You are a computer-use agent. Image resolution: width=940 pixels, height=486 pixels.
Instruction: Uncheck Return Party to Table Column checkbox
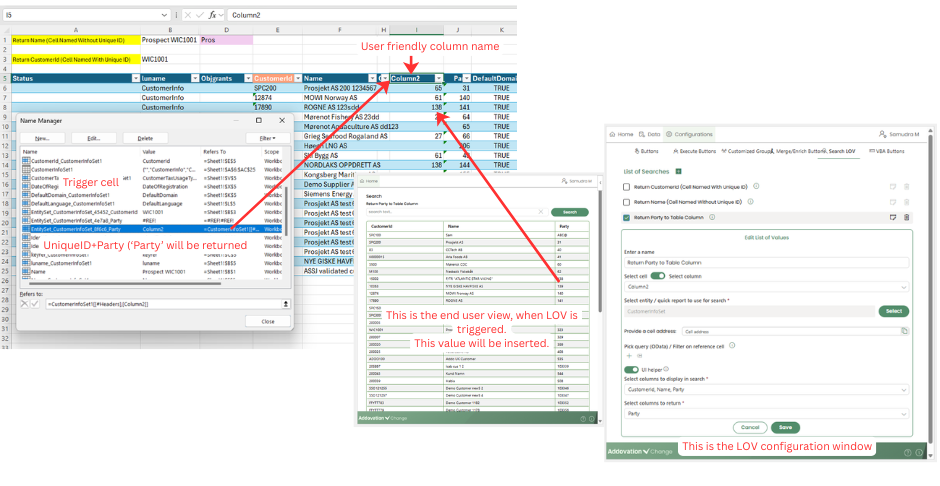(x=627, y=217)
